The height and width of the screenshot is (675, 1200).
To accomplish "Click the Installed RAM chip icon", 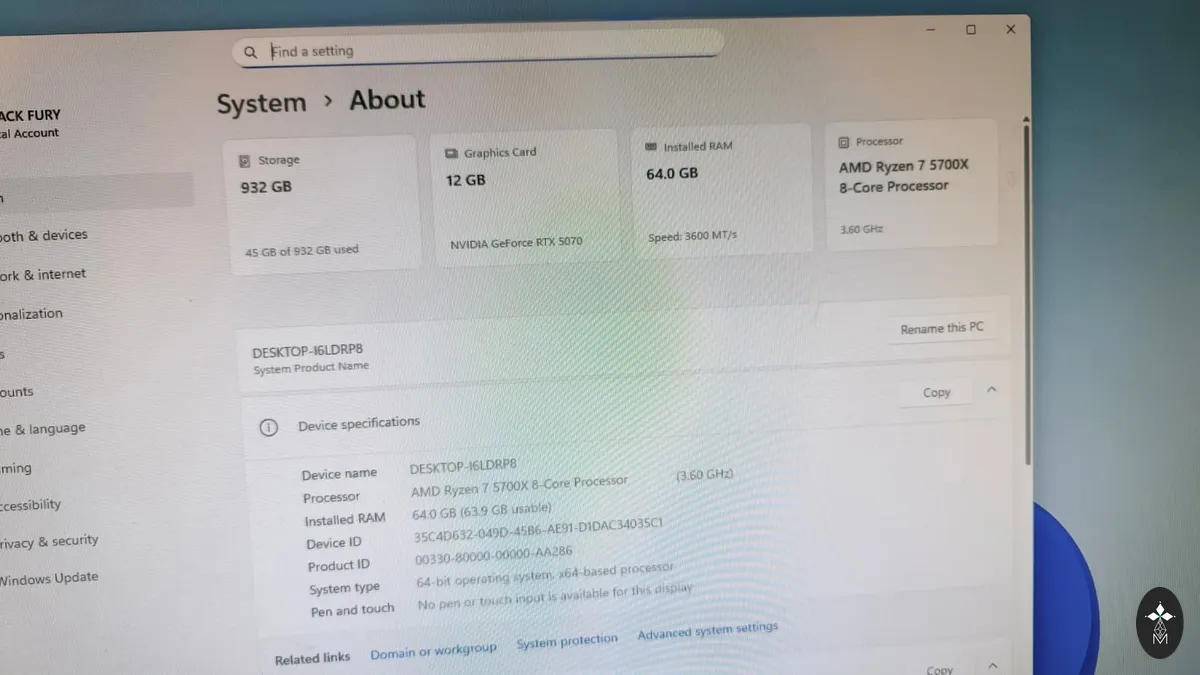I will click(x=652, y=146).
